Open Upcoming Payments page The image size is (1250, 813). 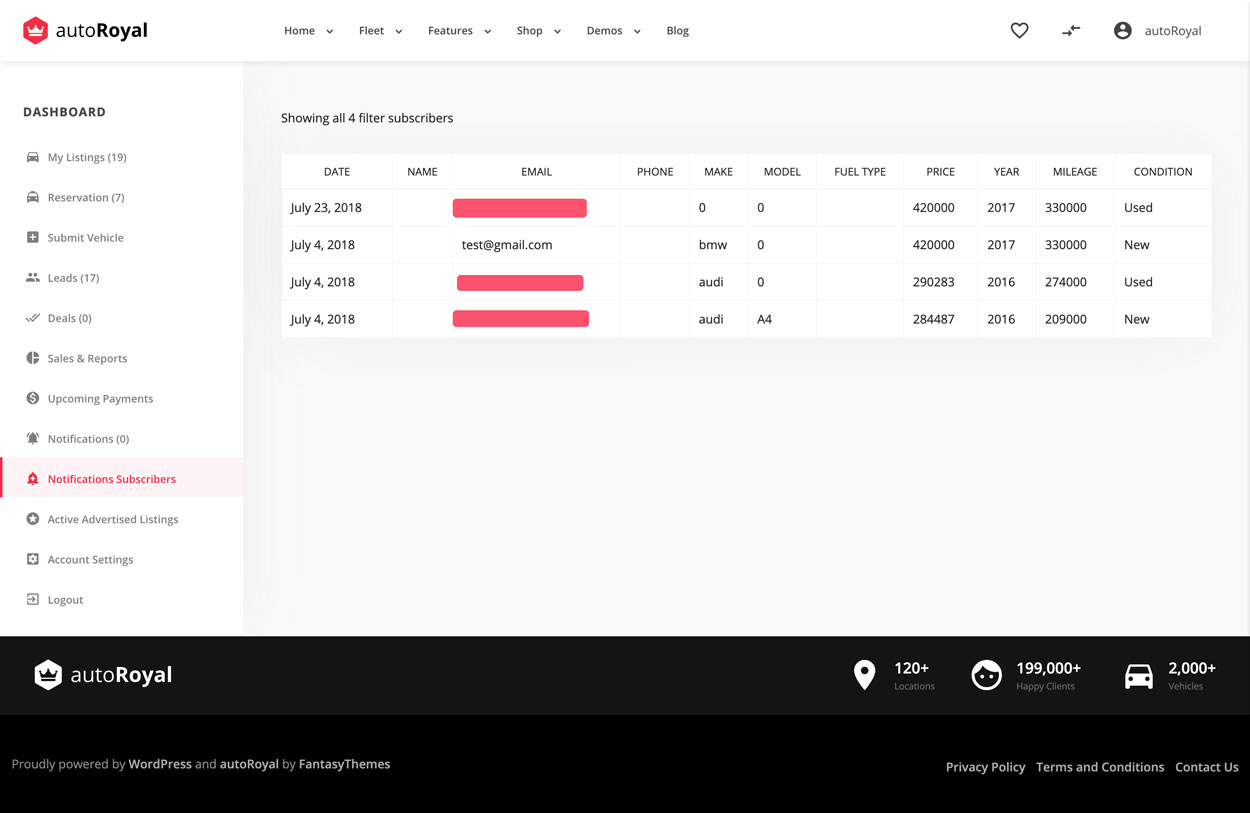coord(100,398)
